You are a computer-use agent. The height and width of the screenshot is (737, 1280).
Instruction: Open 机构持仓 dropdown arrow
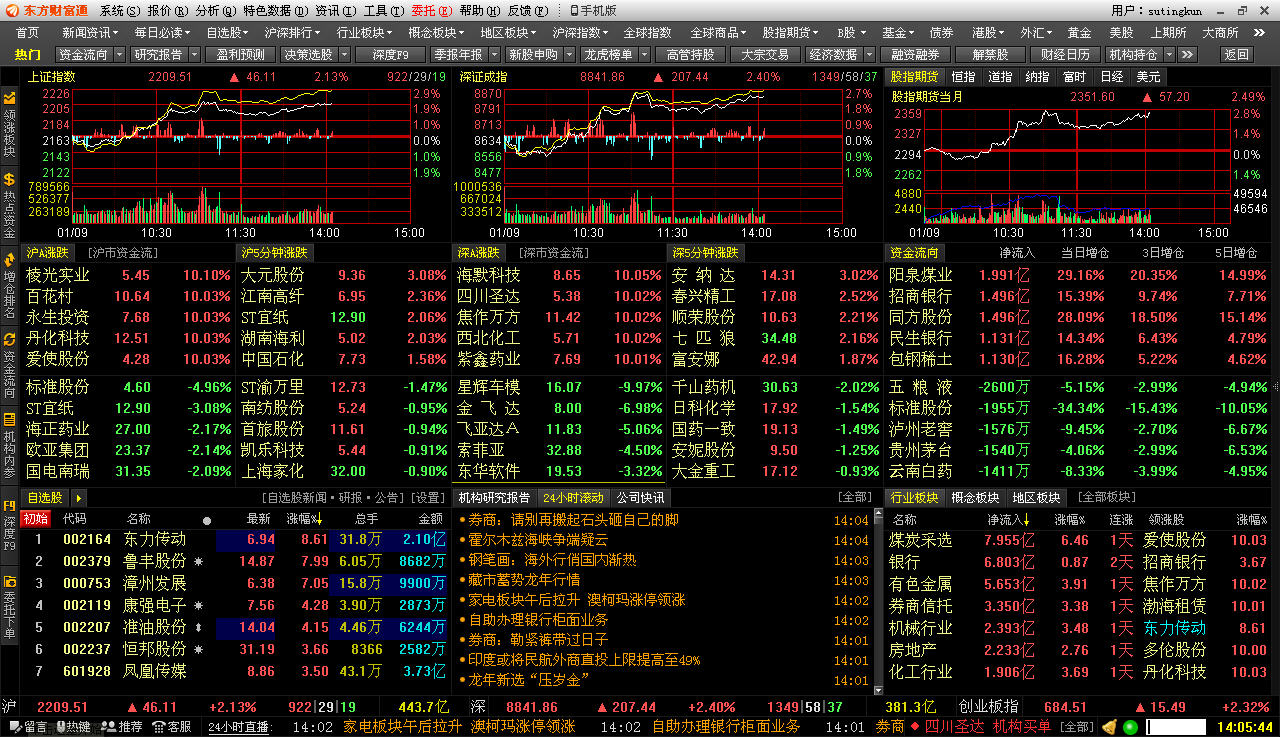1168,54
